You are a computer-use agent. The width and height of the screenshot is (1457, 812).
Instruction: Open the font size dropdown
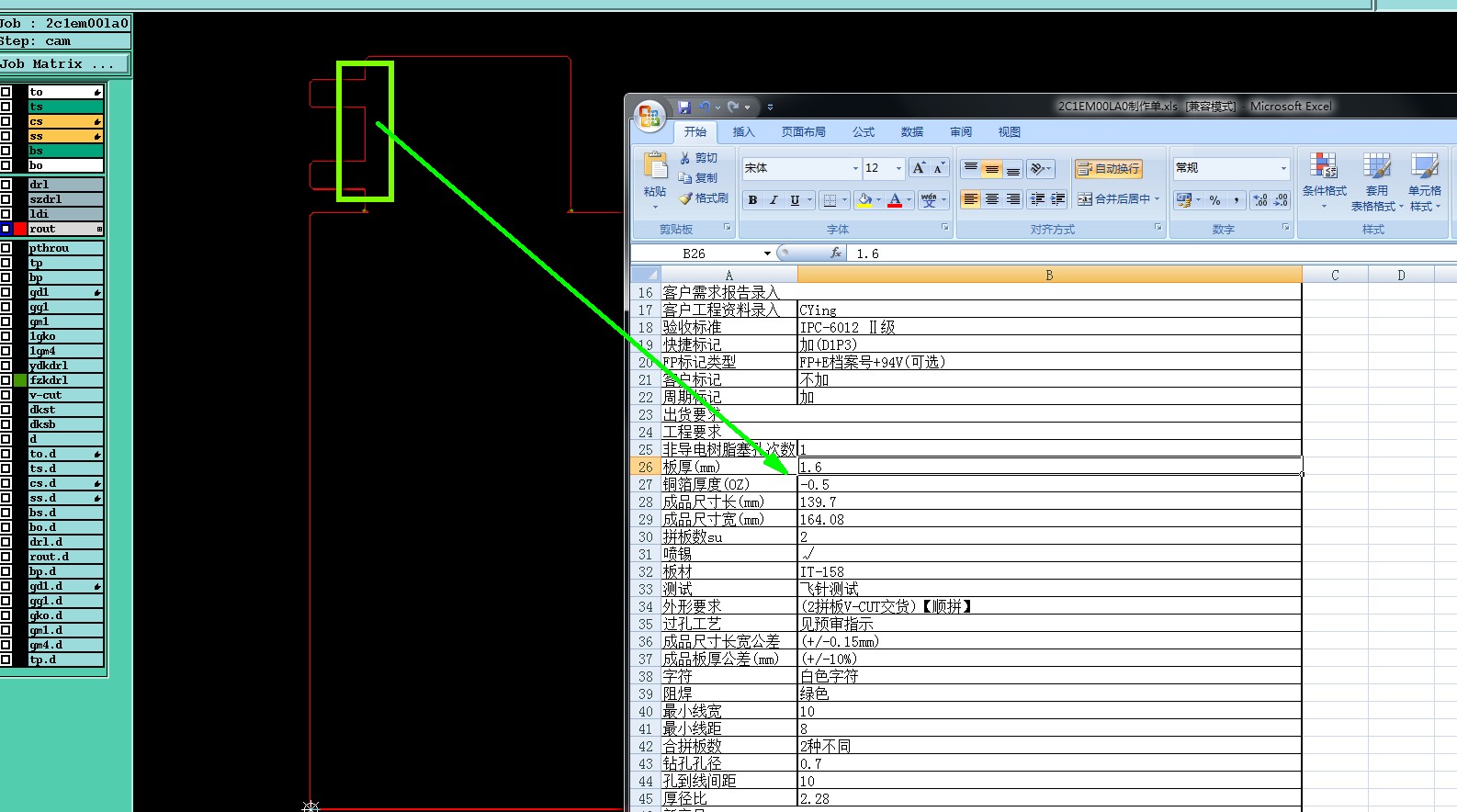[x=898, y=168]
